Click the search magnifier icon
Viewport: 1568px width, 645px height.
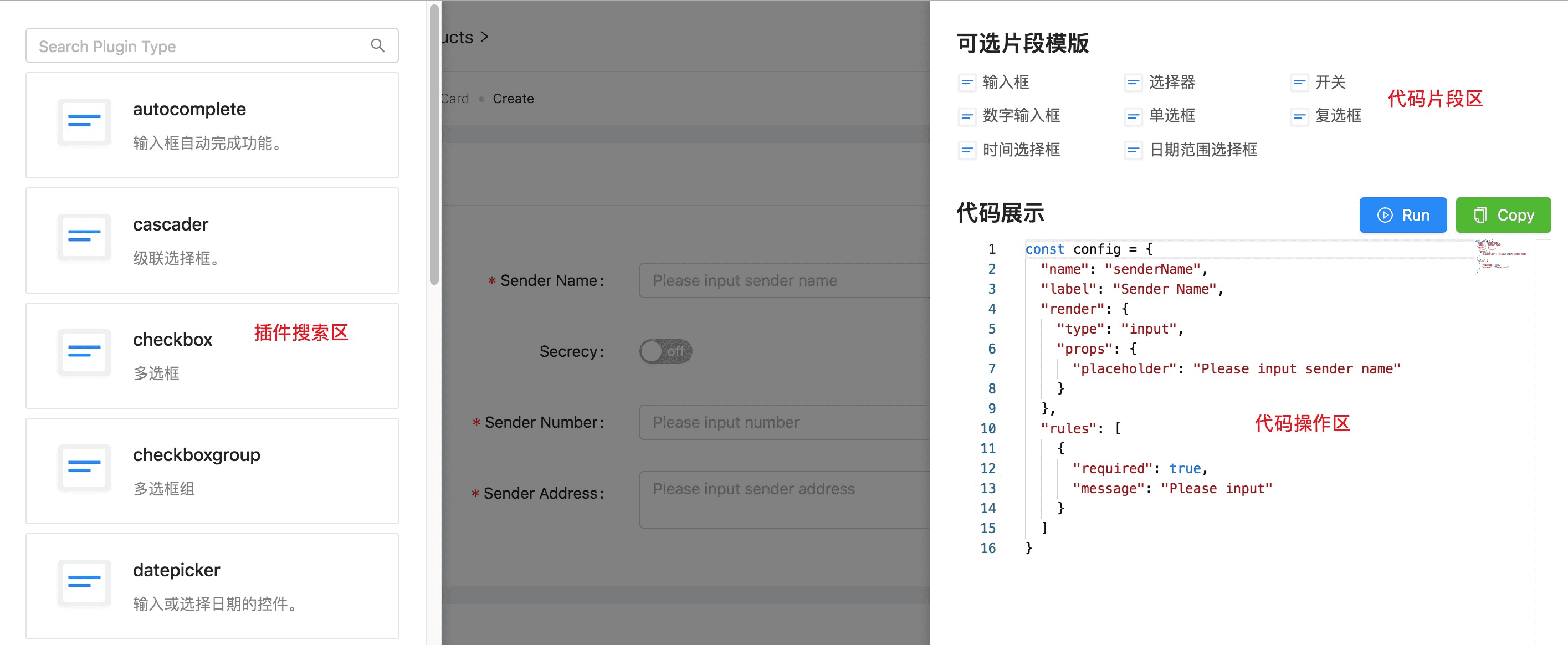377,45
